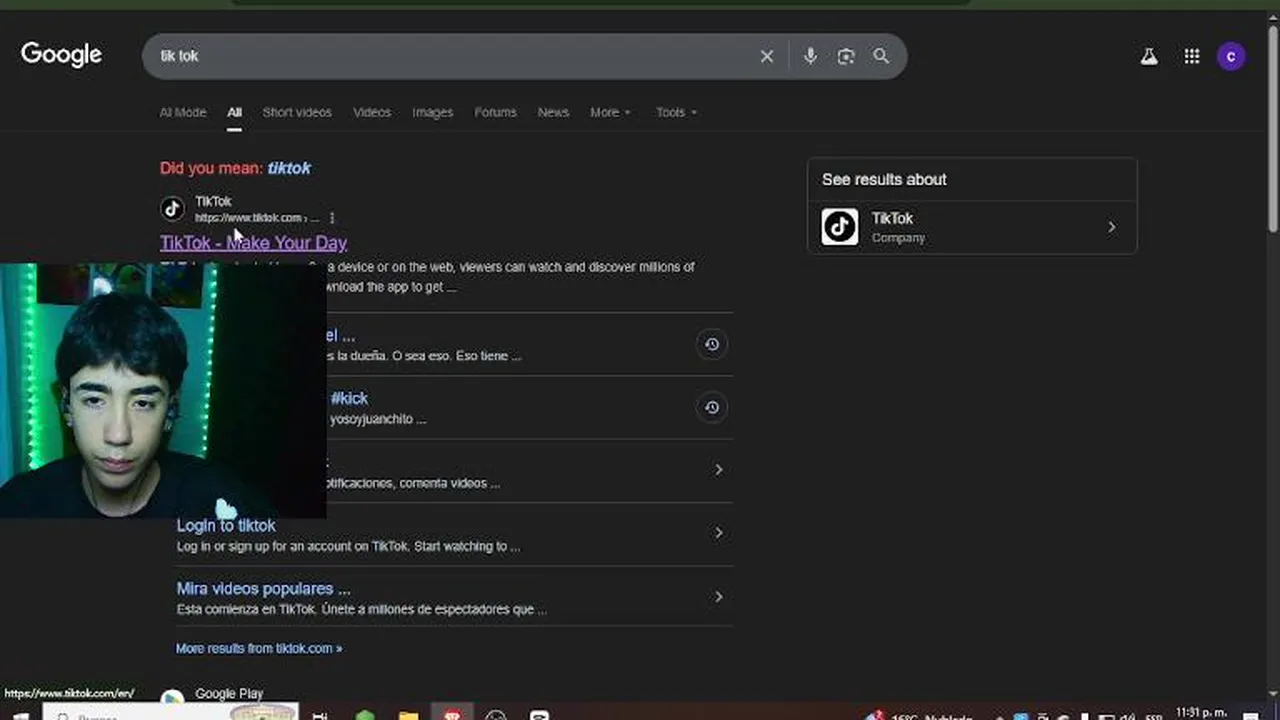Open the TikTok Company panel chevron
1280x720 pixels.
[x=1111, y=227]
